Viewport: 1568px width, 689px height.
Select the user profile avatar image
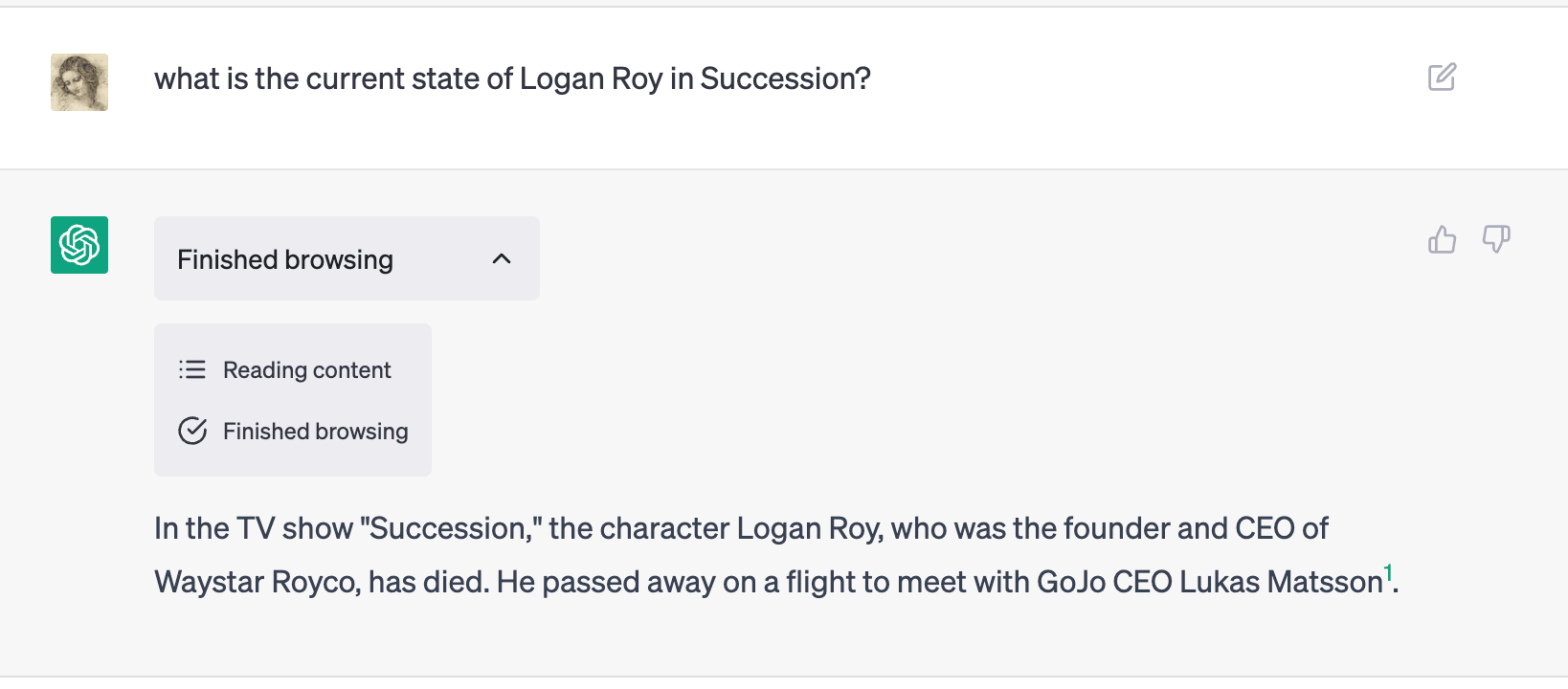pos(79,82)
